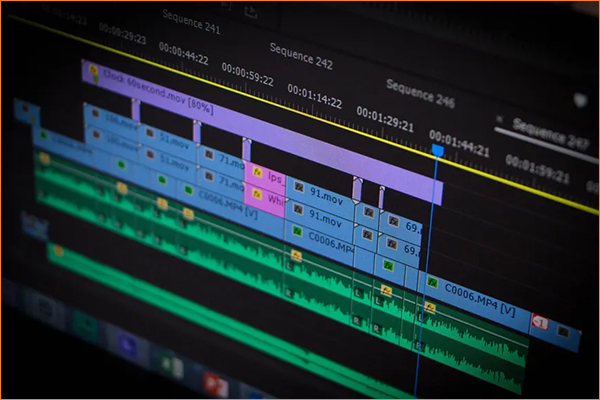This screenshot has height=400, width=600.
Task: Click the 00:00:44:22 ruler timecode
Action: click(184, 54)
